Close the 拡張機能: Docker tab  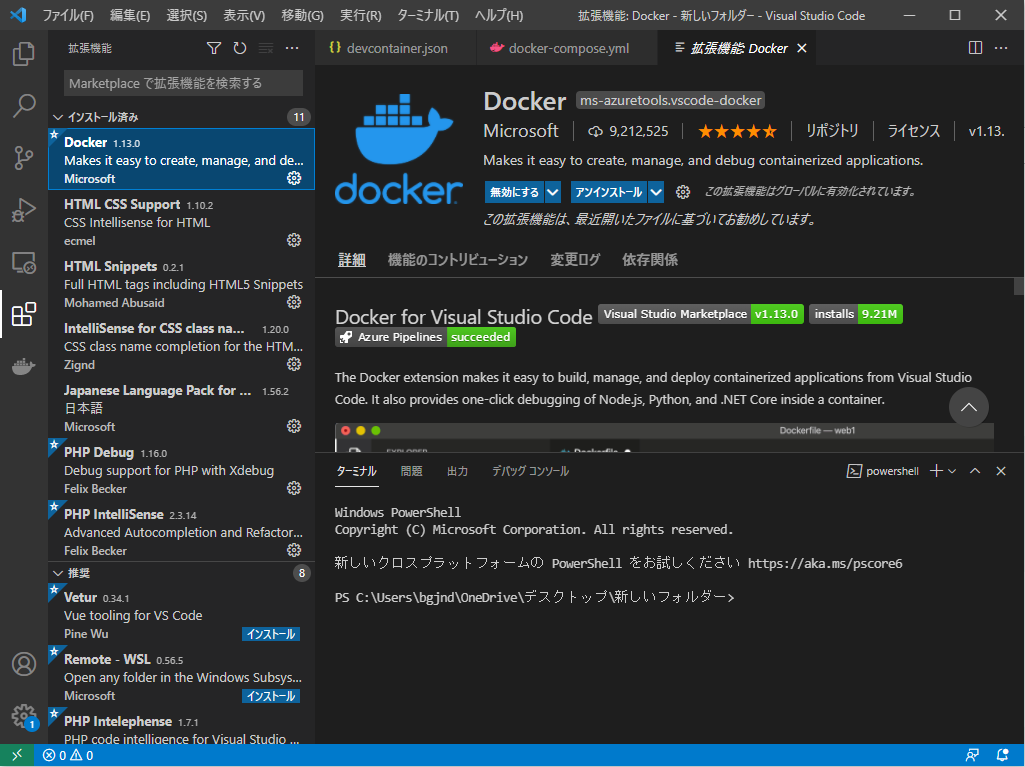tap(802, 48)
